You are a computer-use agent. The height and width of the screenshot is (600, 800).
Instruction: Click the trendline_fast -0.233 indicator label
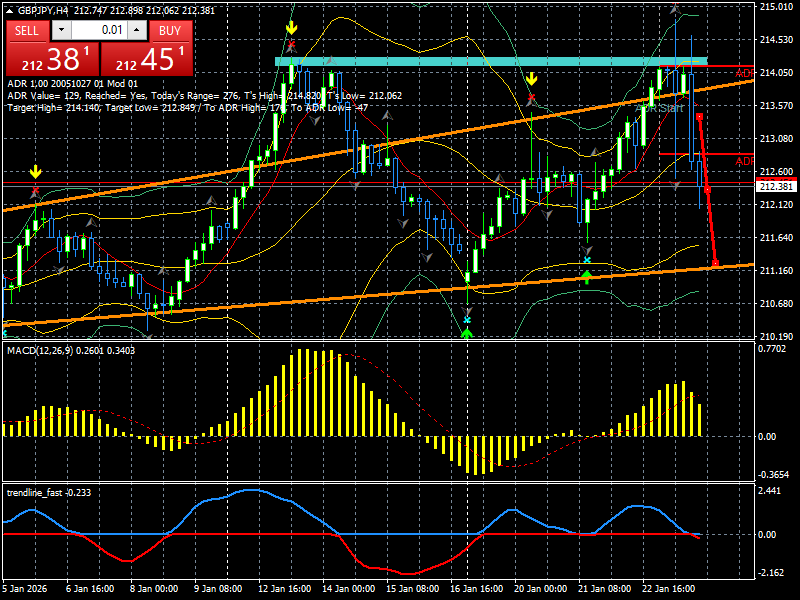coord(48,492)
